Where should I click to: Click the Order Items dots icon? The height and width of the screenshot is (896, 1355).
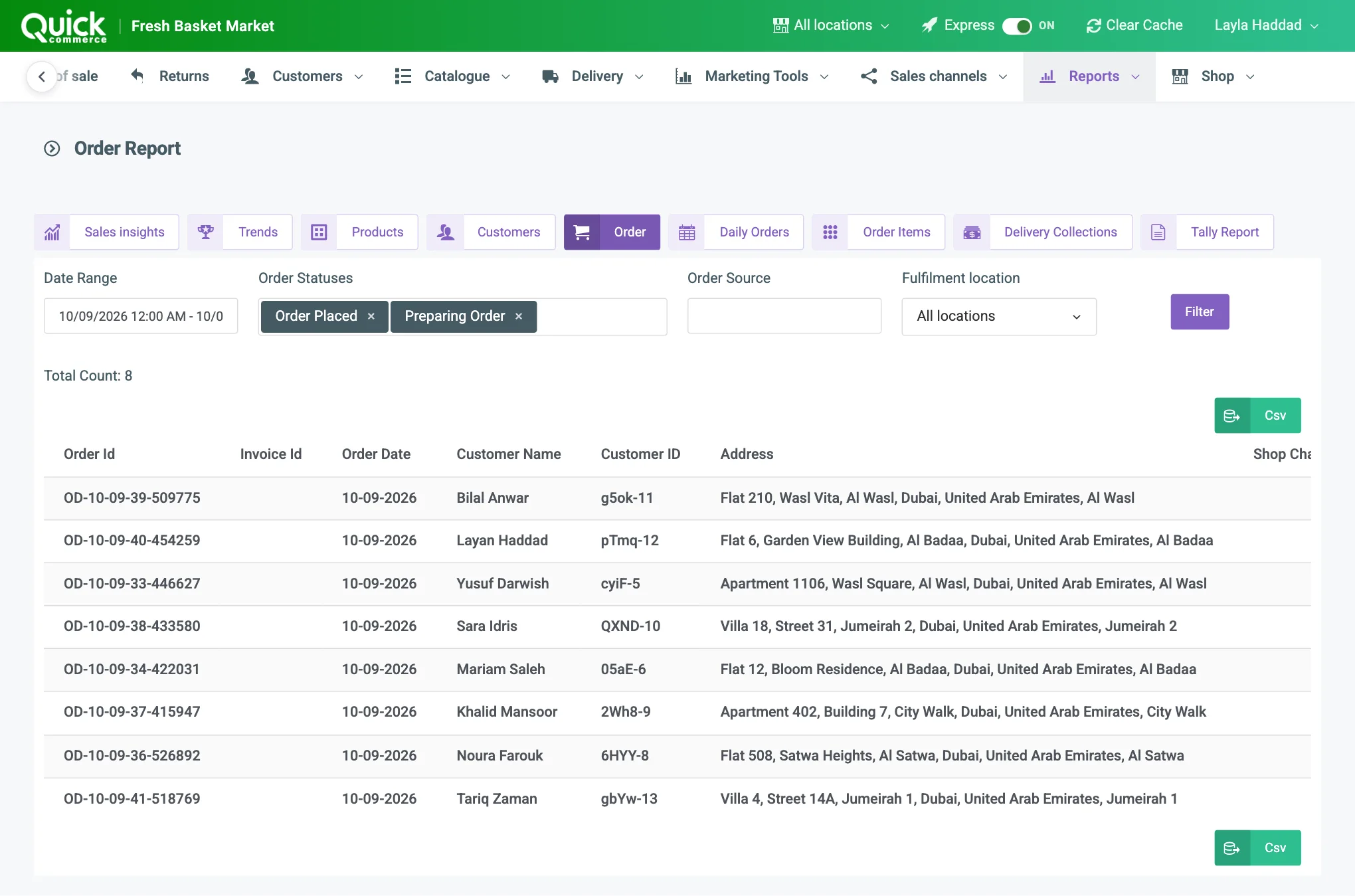tap(830, 232)
